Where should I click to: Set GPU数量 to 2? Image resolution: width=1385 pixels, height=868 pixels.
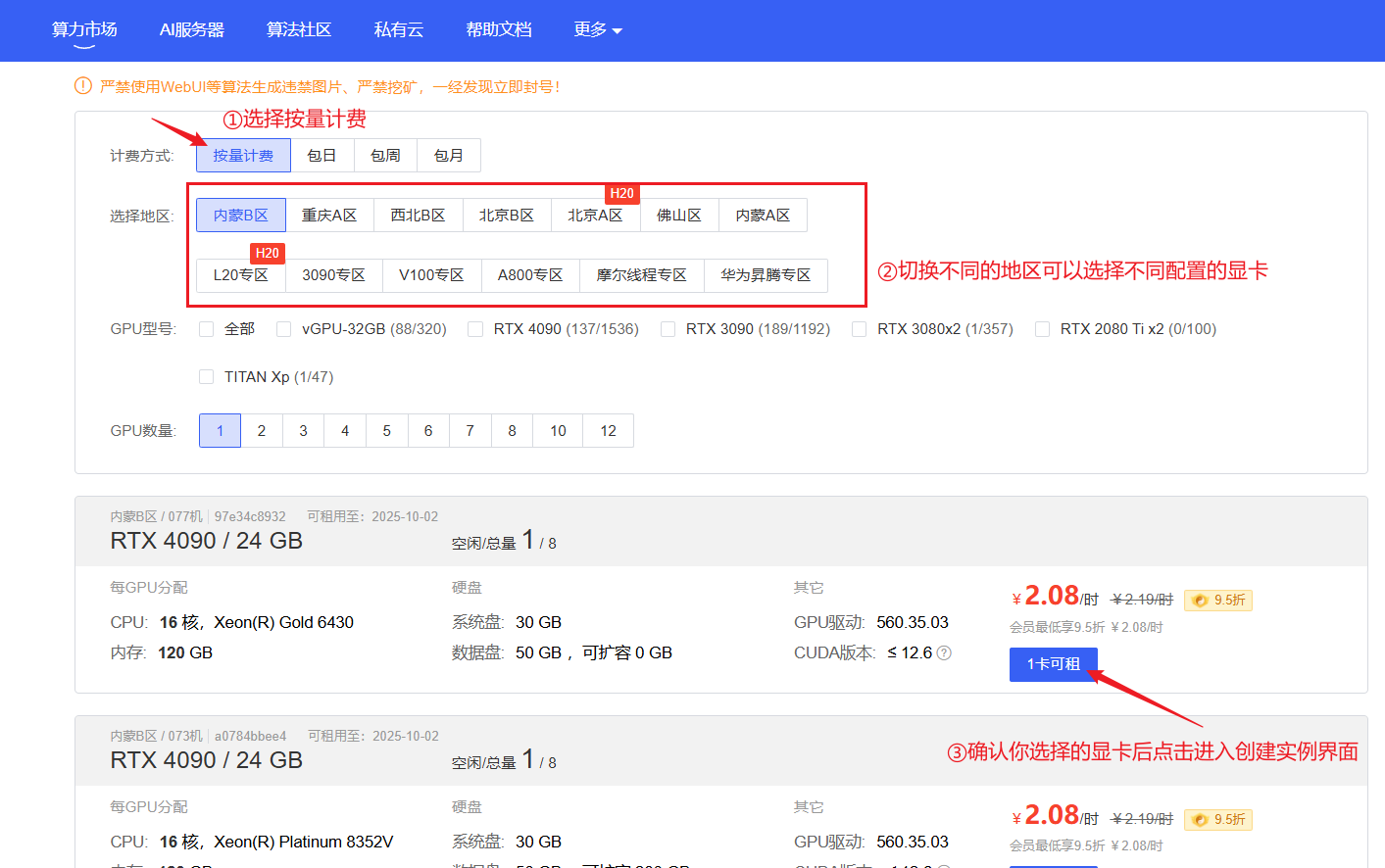click(262, 431)
